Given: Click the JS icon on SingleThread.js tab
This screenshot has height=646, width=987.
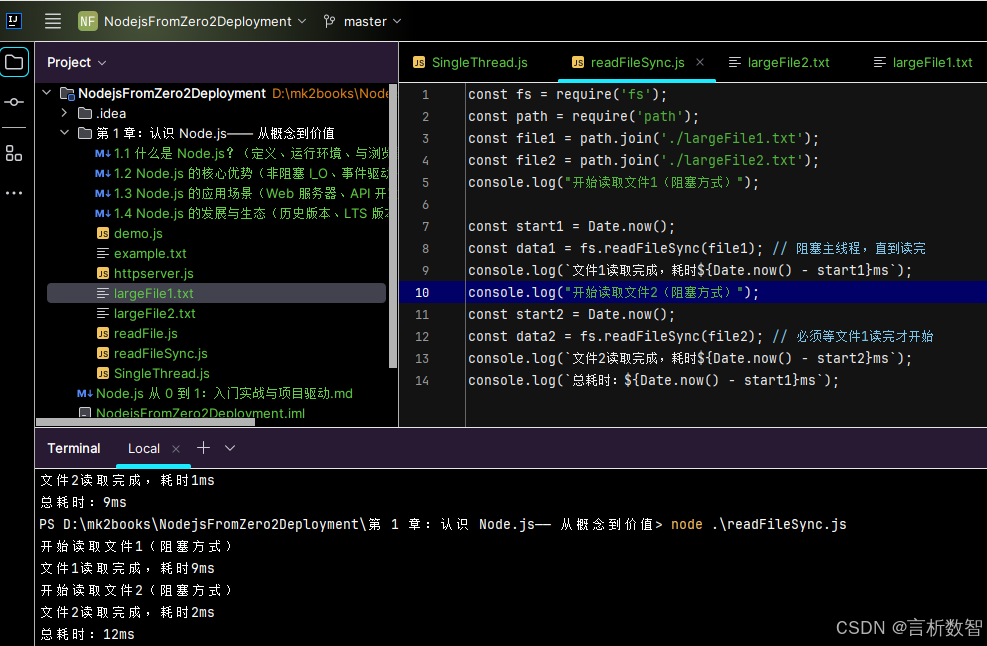Looking at the screenshot, I should pyautogui.click(x=419, y=62).
